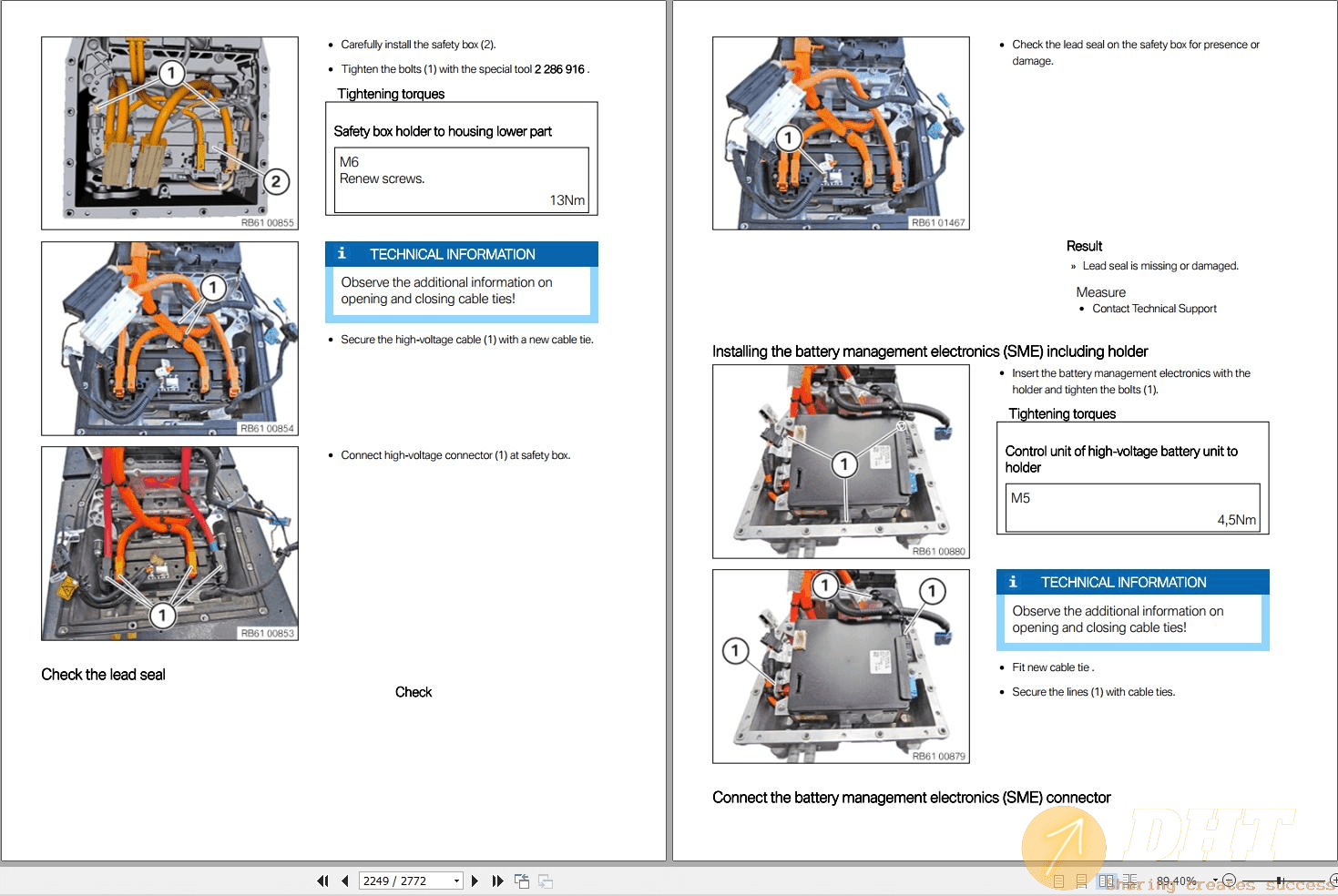Go to the previous page
Screen dimensions: 1338x896
point(345,881)
